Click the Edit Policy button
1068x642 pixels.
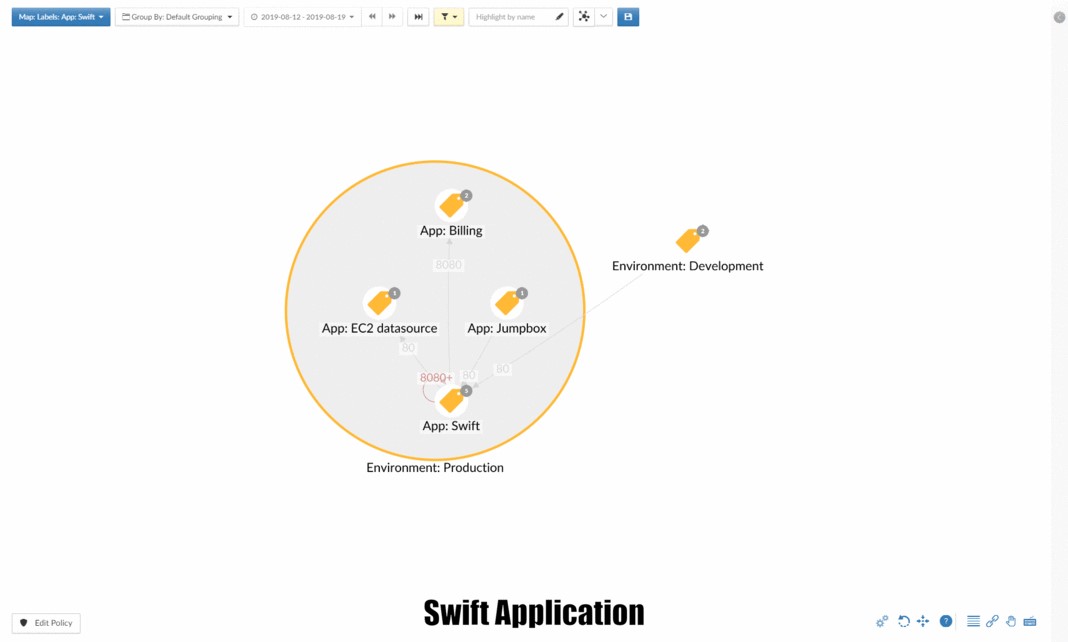click(46, 623)
